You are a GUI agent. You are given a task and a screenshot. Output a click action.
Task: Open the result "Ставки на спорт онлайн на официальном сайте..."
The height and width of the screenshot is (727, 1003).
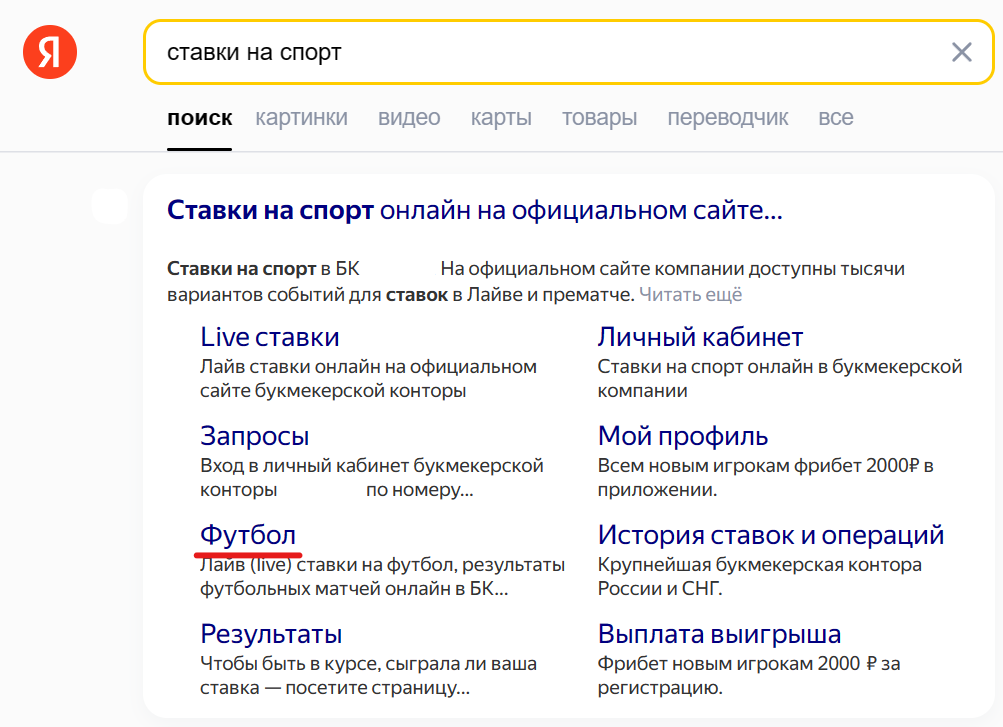click(x=475, y=210)
